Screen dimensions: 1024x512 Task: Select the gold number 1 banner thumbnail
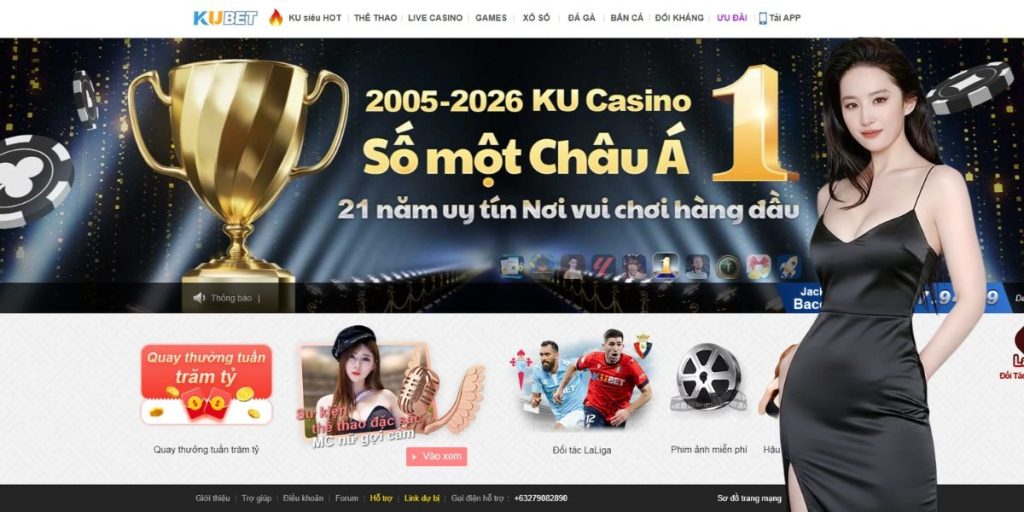[x=665, y=266]
